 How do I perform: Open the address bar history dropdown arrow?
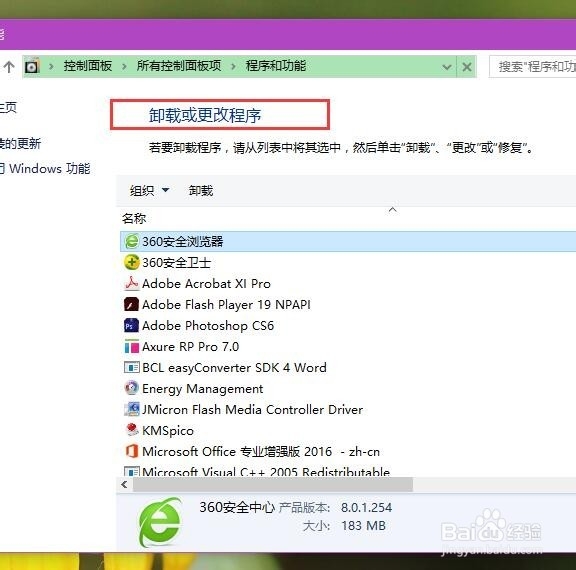click(x=447, y=67)
